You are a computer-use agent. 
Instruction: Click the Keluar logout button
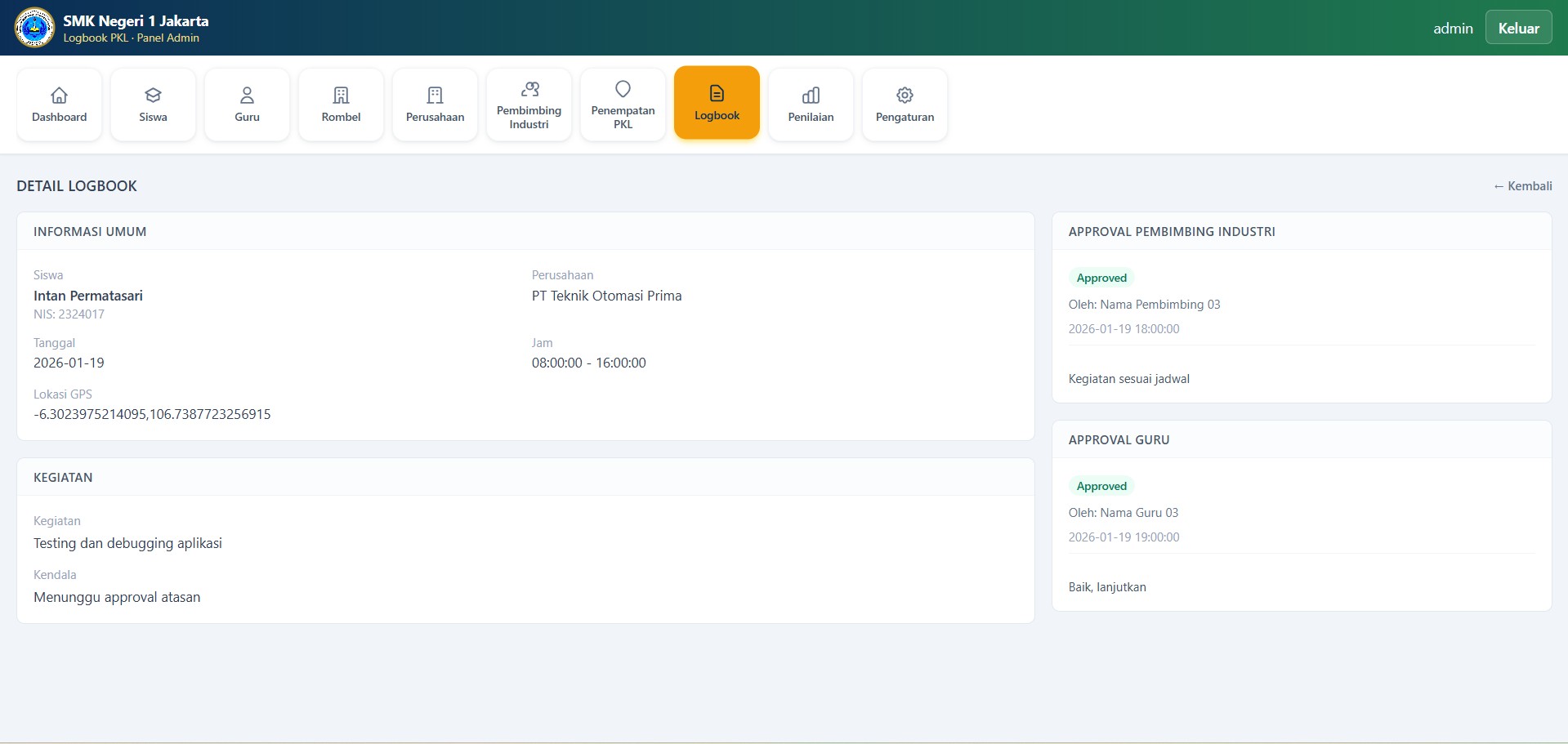[x=1518, y=28]
